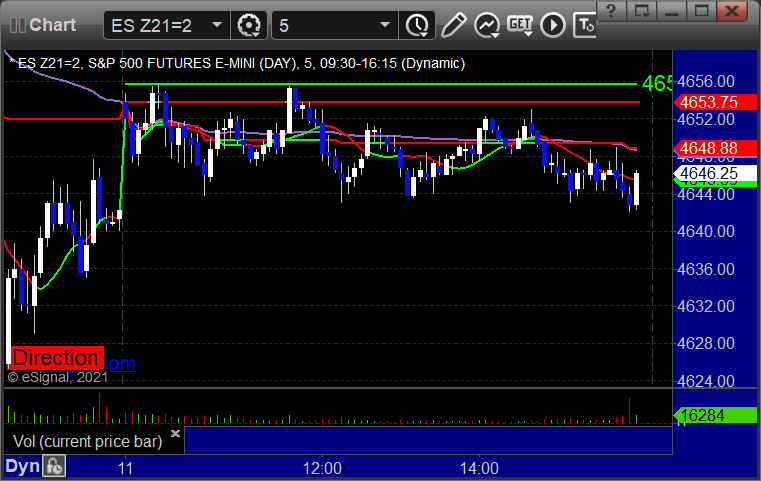
Task: Toggle the lock icon beside Dyn
Action: (x=54, y=466)
